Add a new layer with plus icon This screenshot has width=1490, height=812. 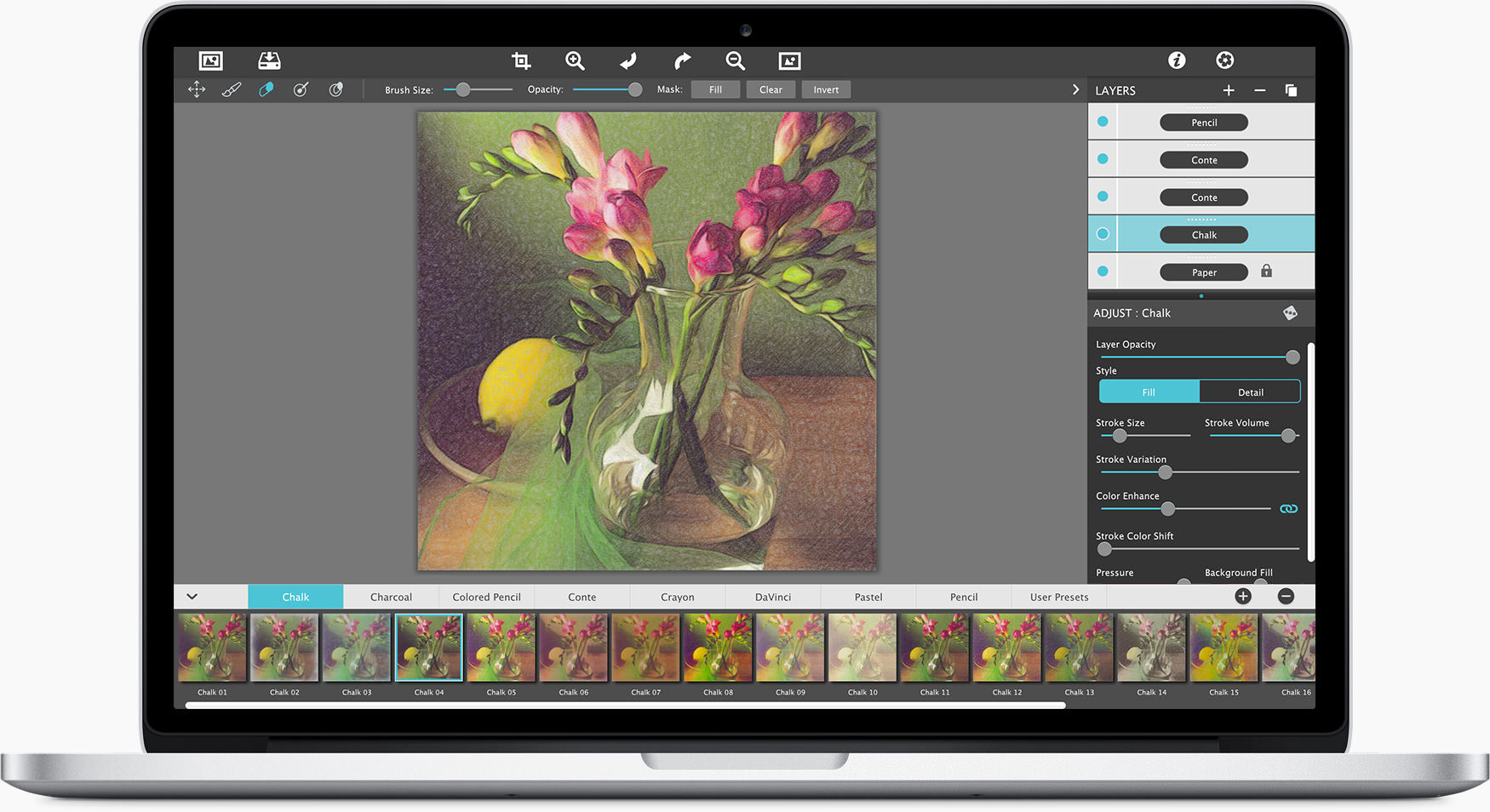coord(1229,90)
